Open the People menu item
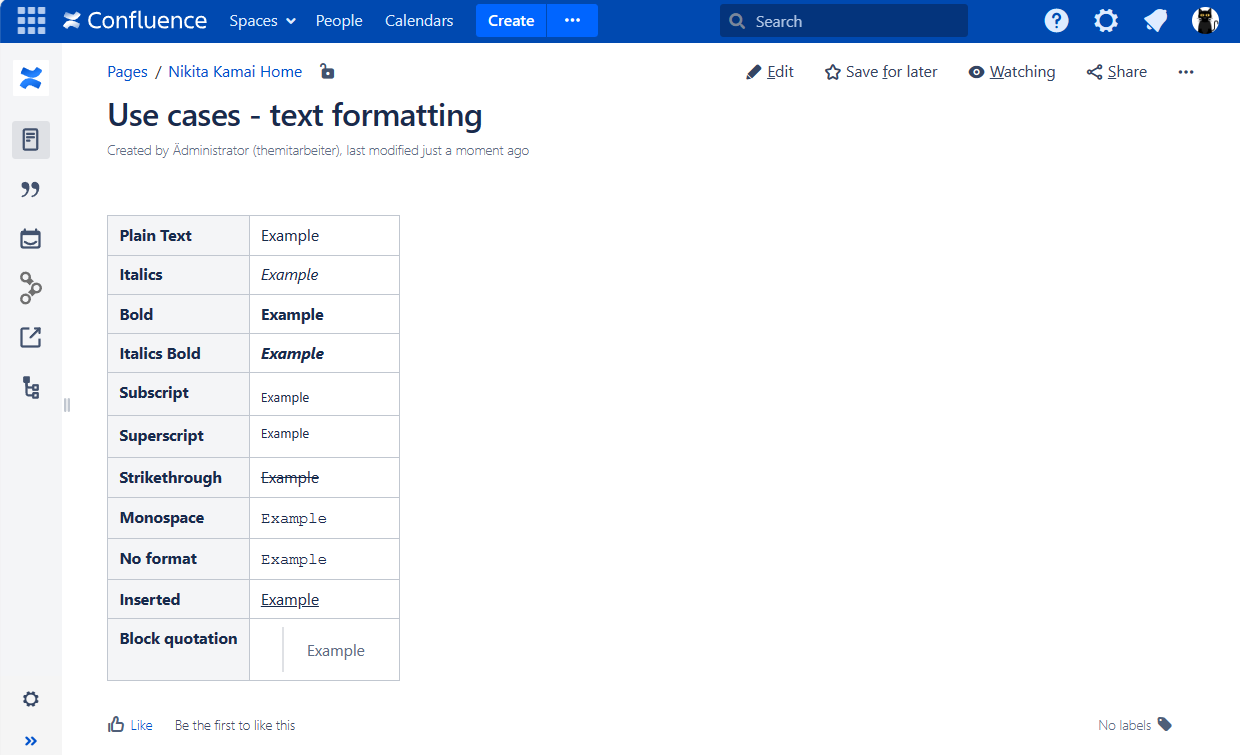 339,21
